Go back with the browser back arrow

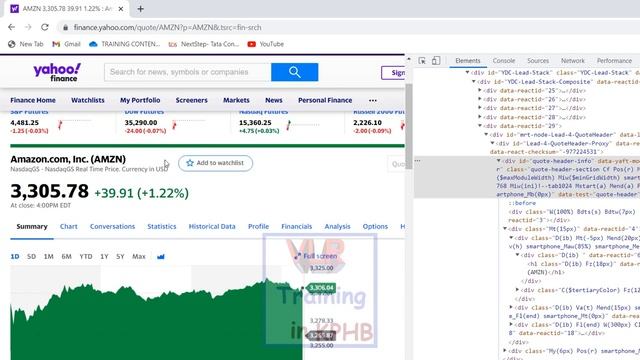(11, 27)
